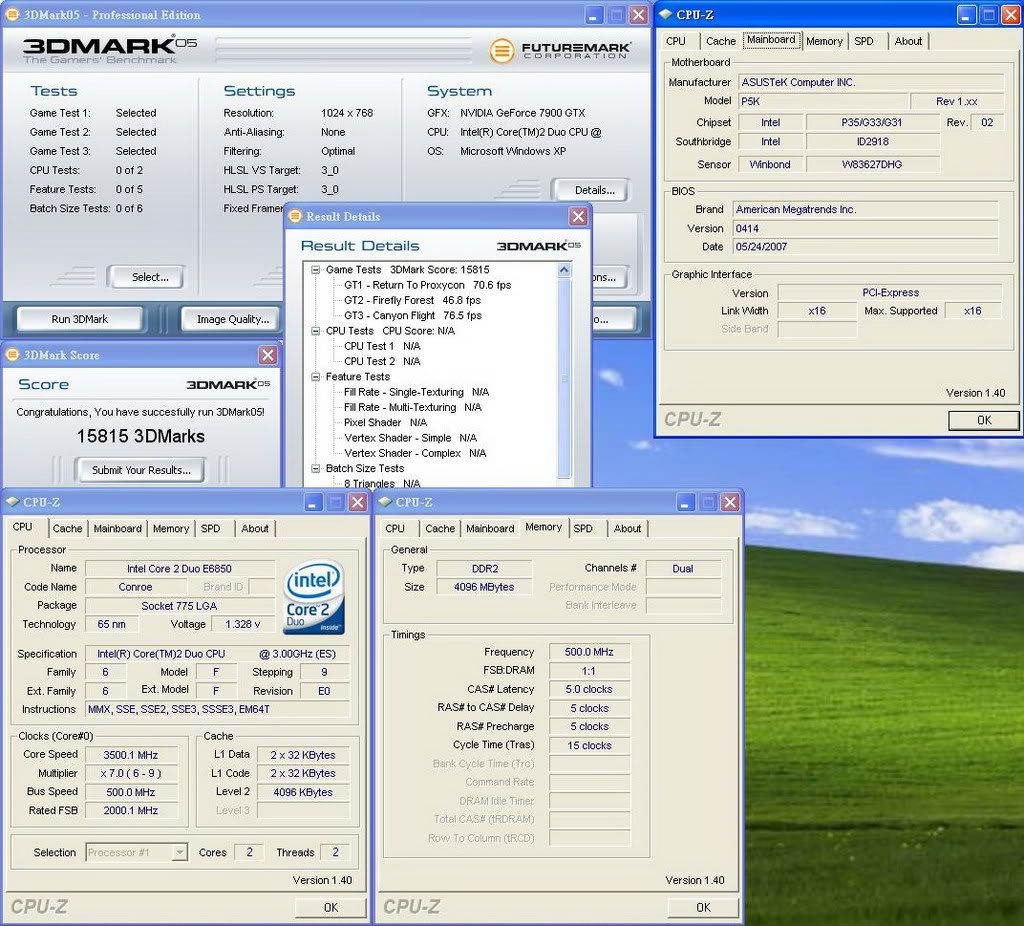Click OK in the CPU-Z CPU window
The width and height of the screenshot is (1024, 926).
point(330,907)
